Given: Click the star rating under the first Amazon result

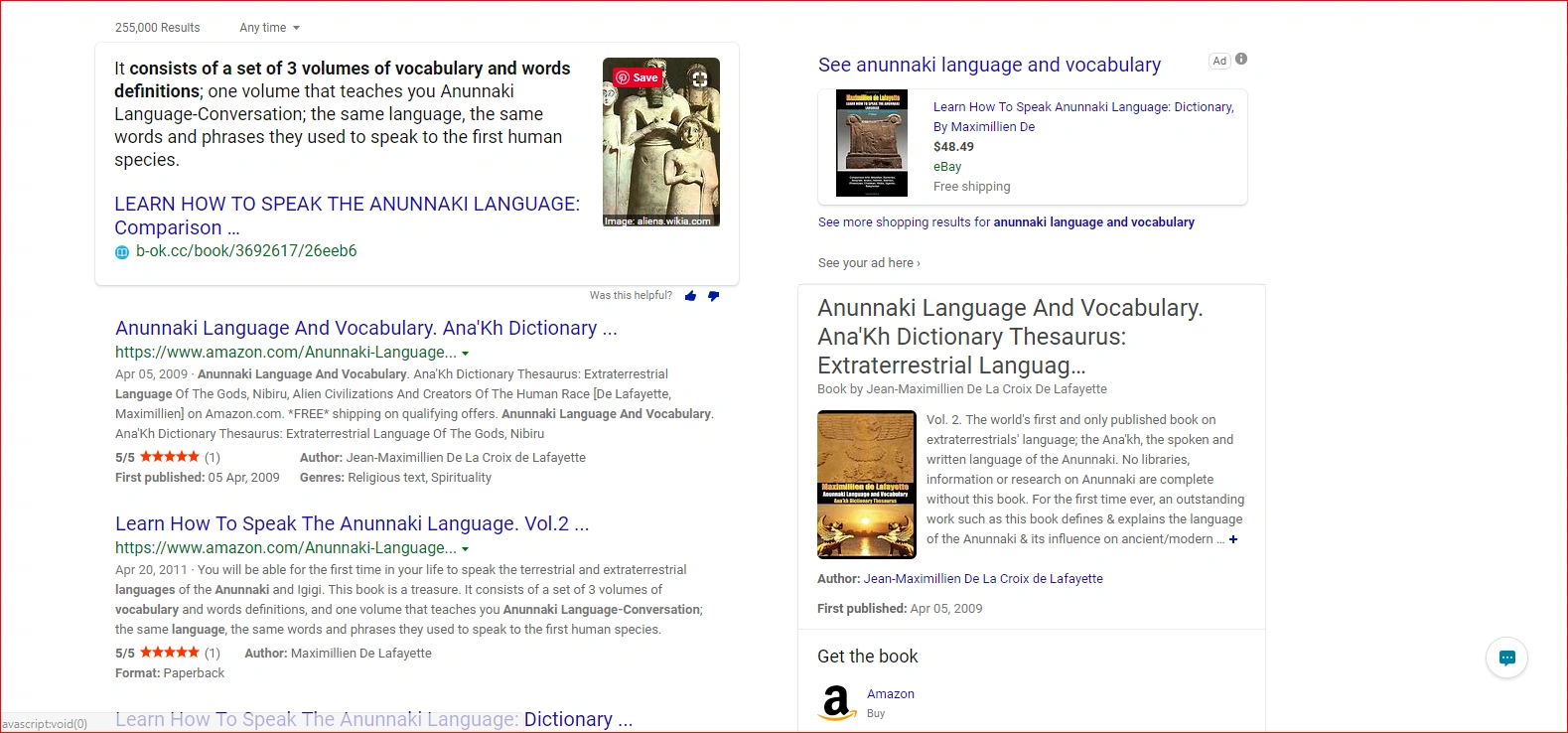Looking at the screenshot, I should click(170, 457).
